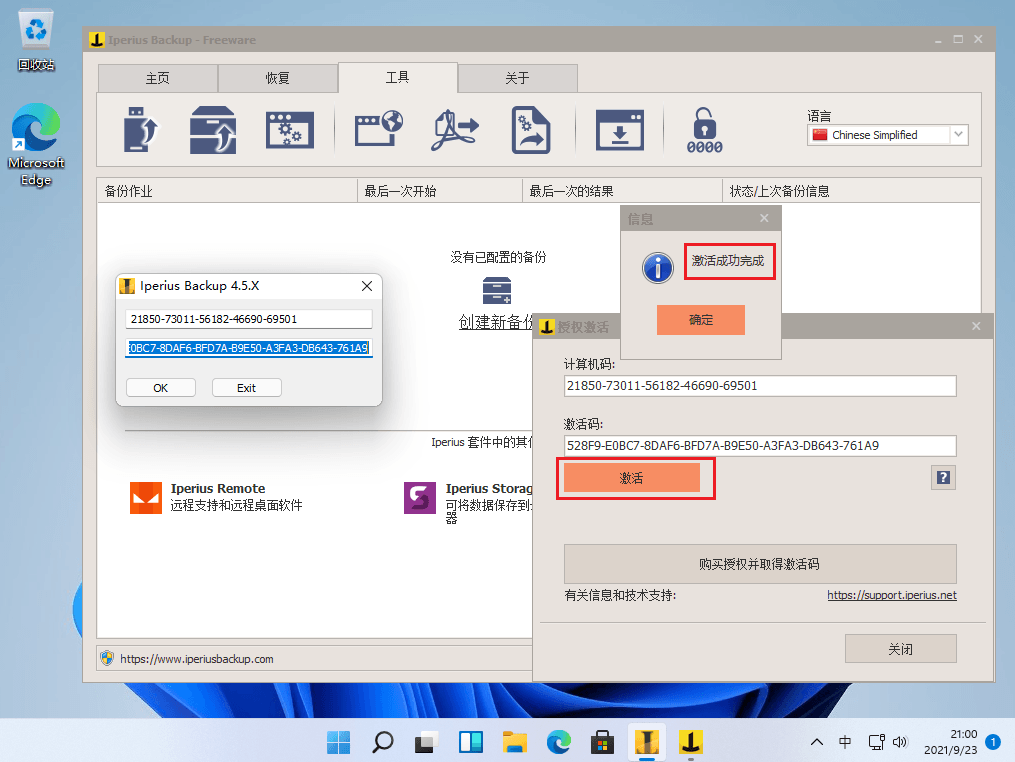
Task: Open taskbar search
Action: coord(383,742)
